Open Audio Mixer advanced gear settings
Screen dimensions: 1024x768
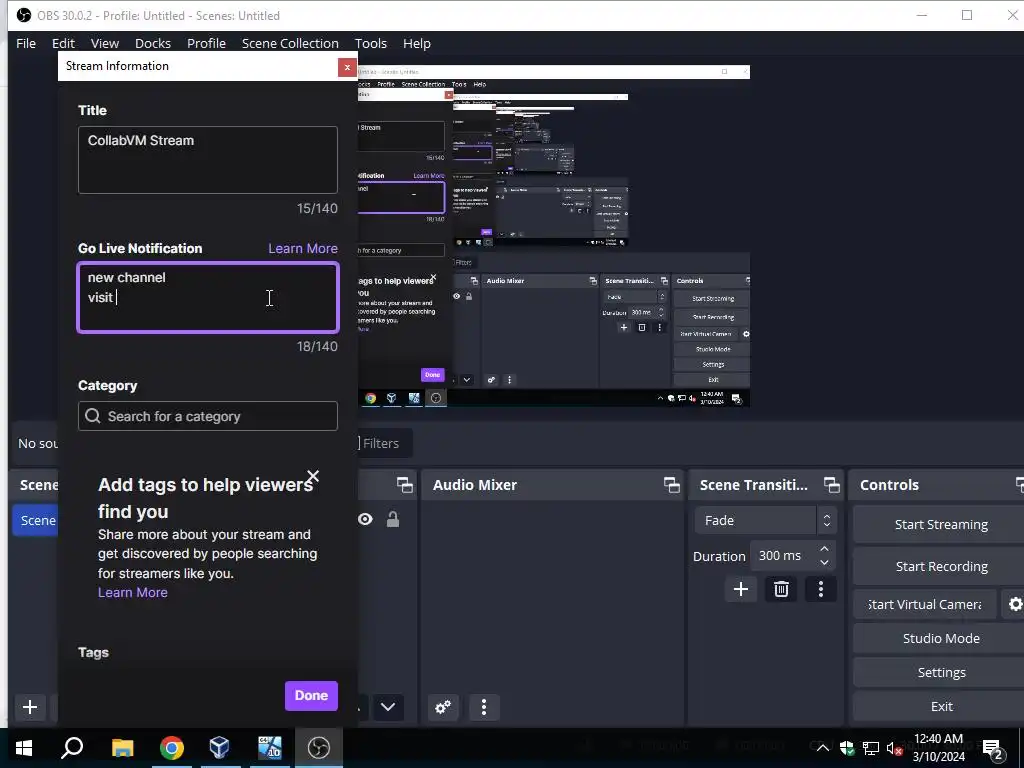click(x=443, y=707)
